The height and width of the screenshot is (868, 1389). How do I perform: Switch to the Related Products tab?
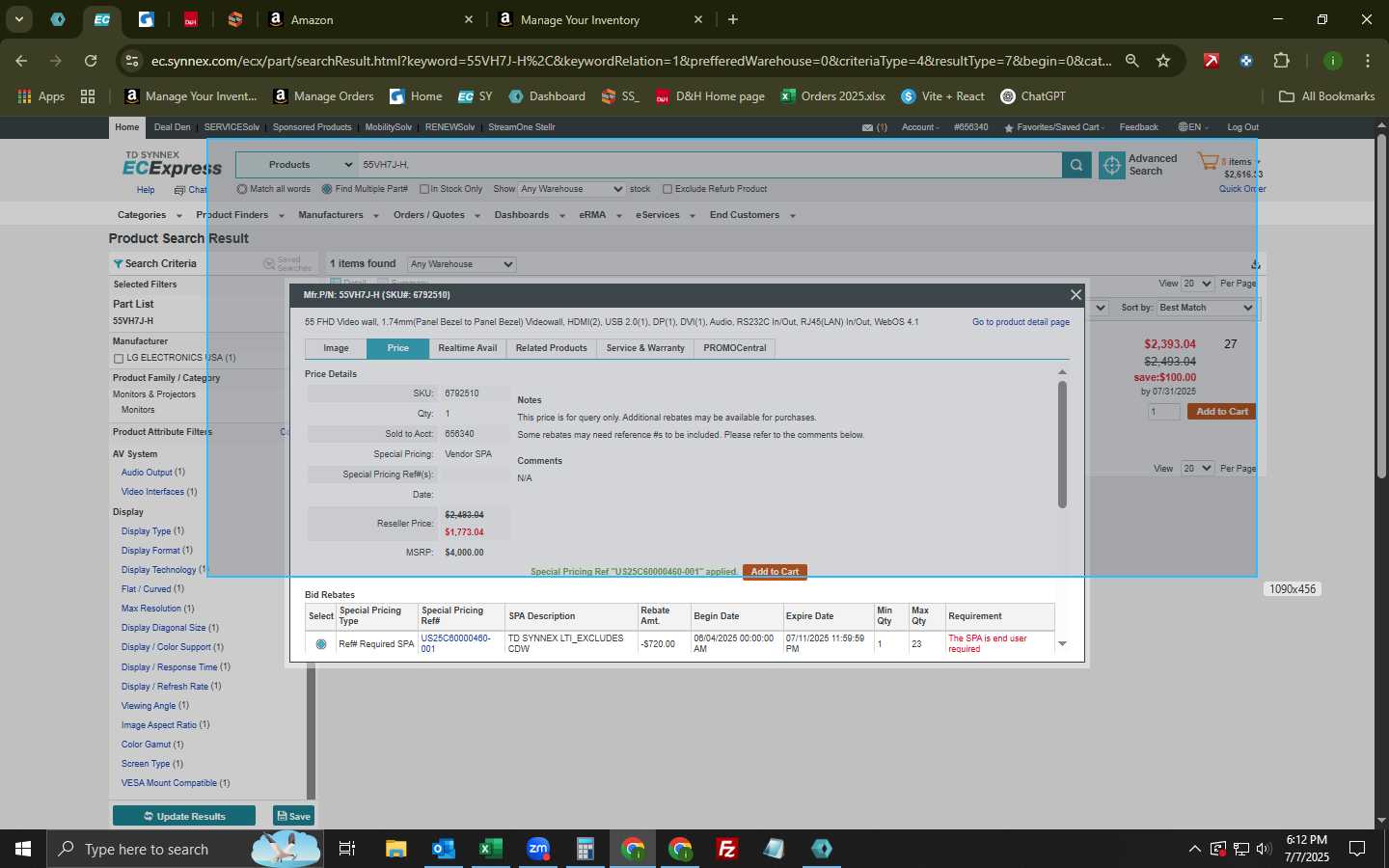[551, 348]
